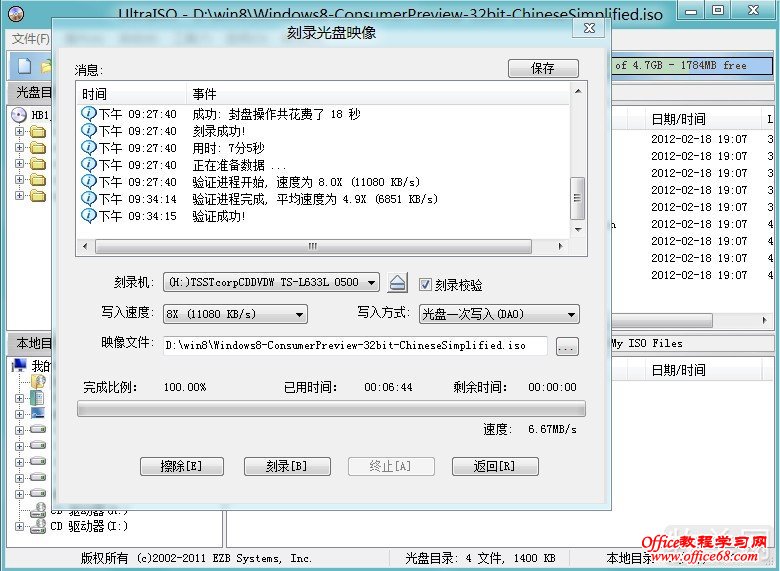Click the browse ... image file button
Viewport: 780px width, 571px height.
(567, 346)
